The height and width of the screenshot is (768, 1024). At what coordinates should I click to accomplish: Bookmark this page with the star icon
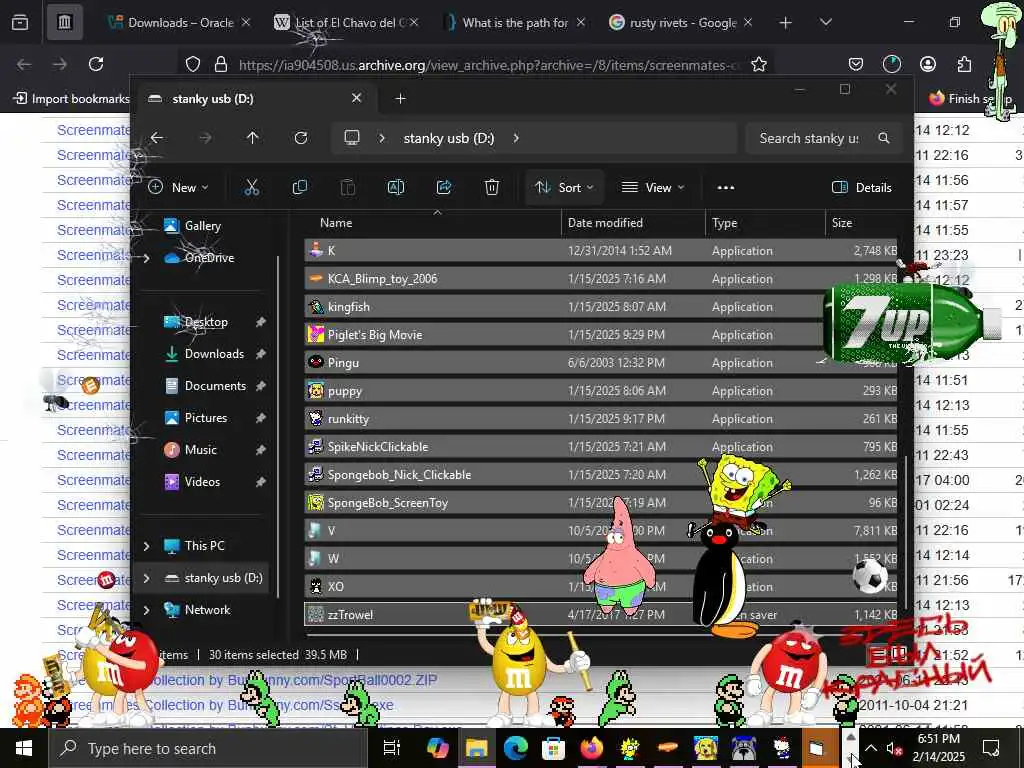(759, 64)
